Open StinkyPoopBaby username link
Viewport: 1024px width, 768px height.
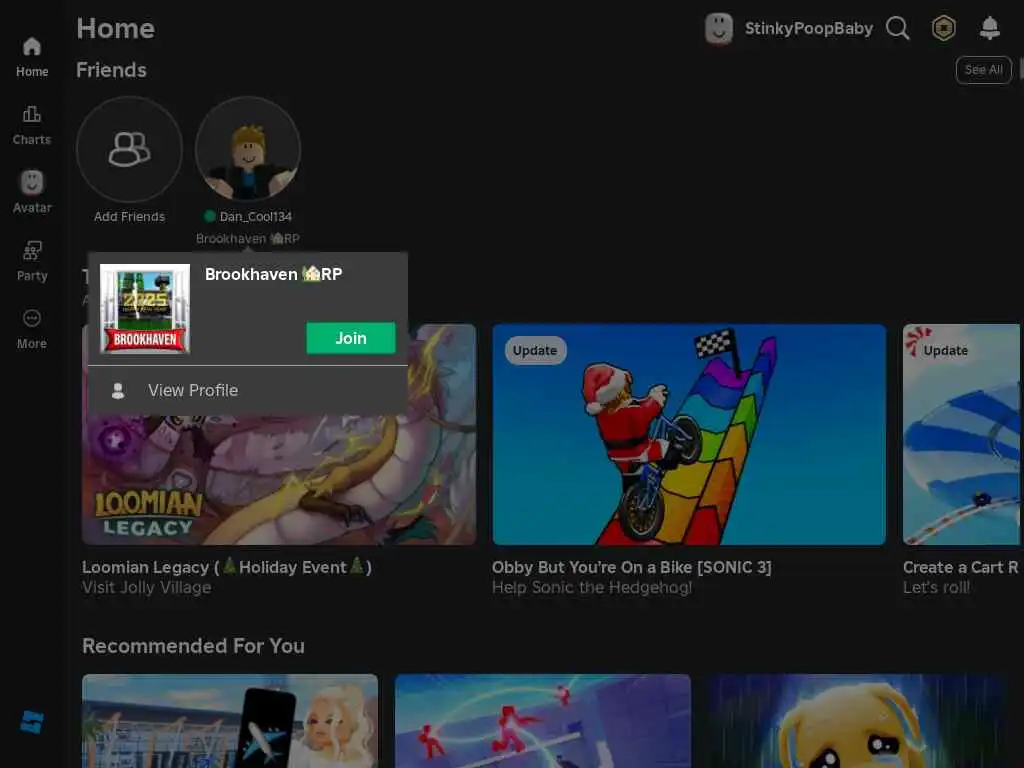(808, 29)
